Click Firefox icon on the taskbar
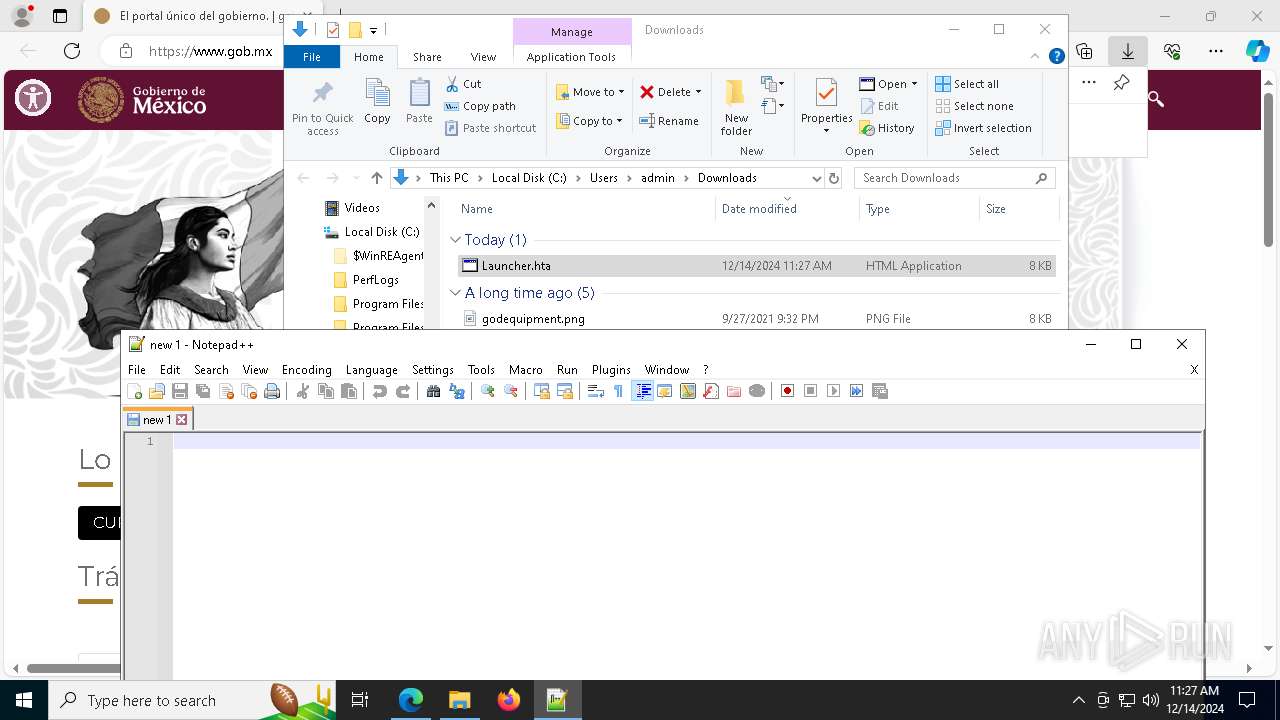1280x720 pixels. [x=509, y=700]
